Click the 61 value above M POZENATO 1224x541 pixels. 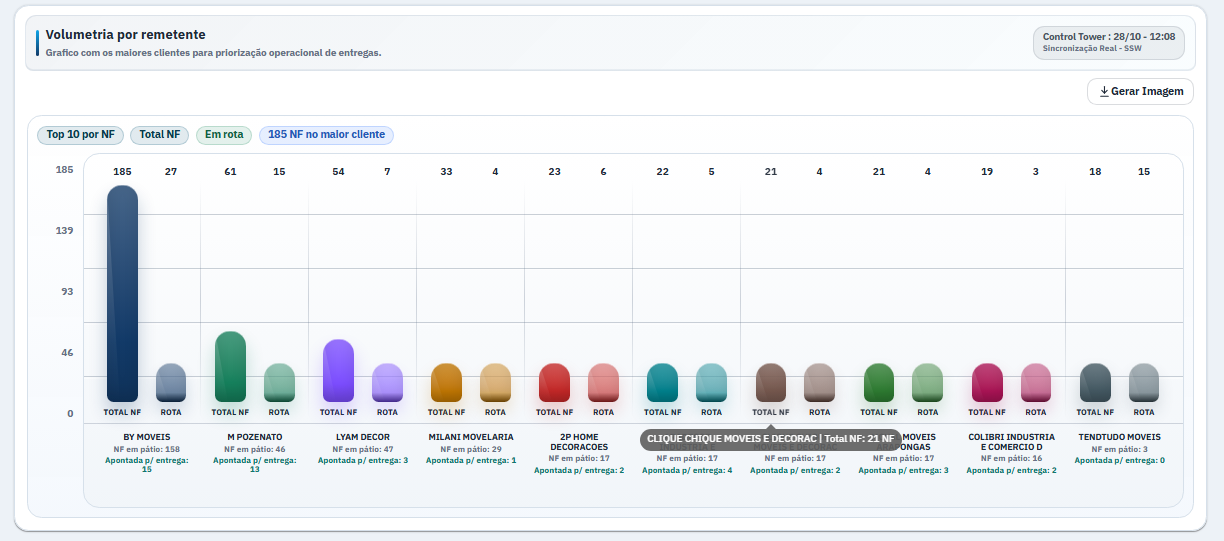(x=230, y=172)
